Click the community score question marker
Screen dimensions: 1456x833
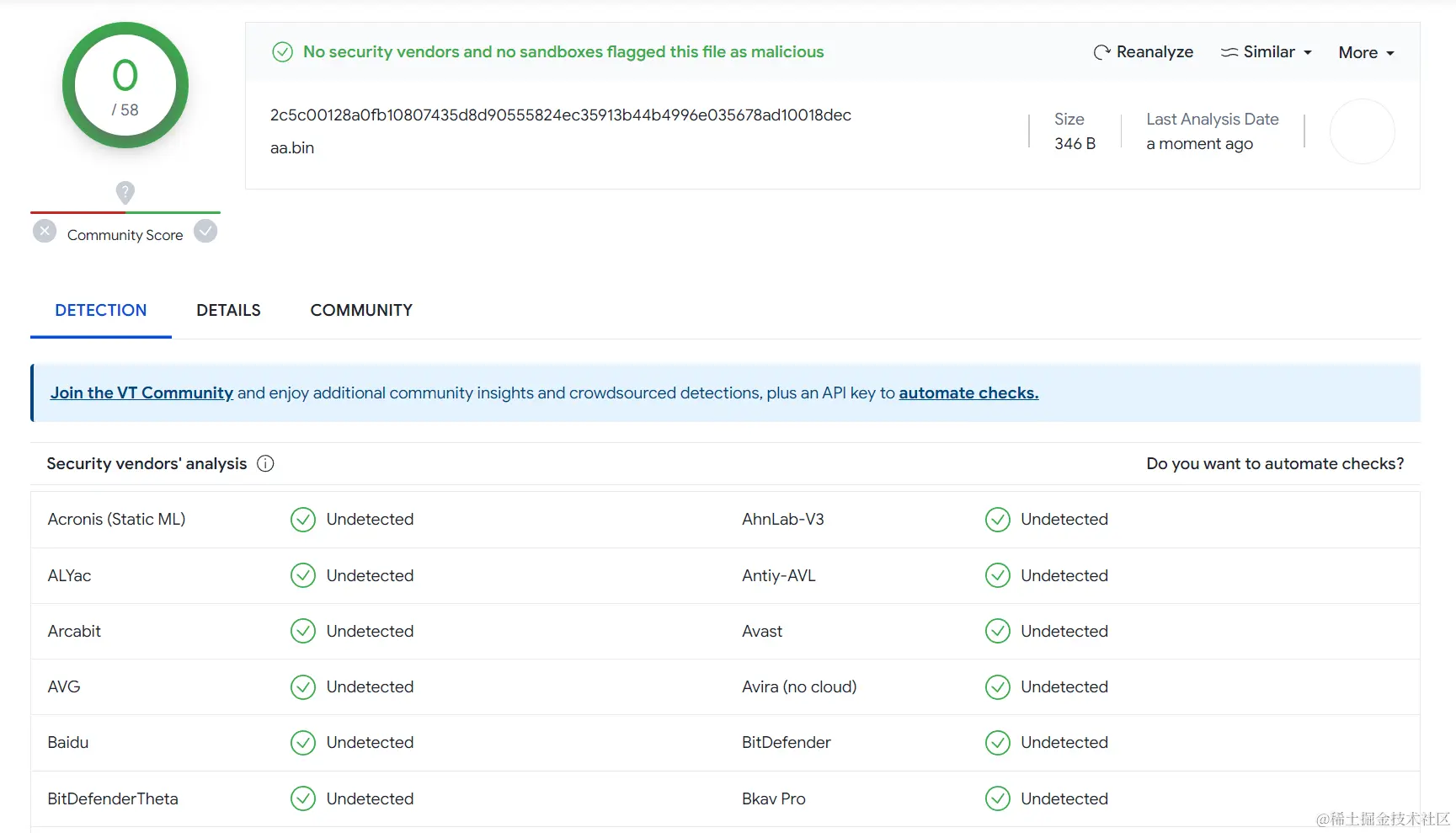point(125,193)
